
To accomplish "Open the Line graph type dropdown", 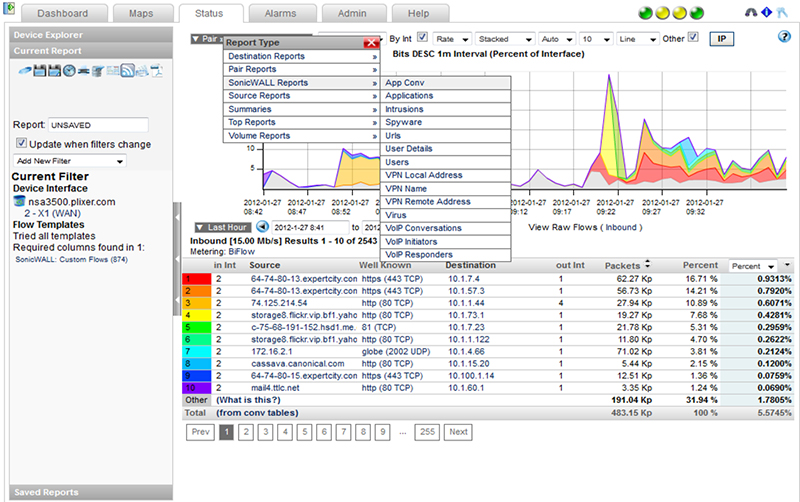I will 637,39.
